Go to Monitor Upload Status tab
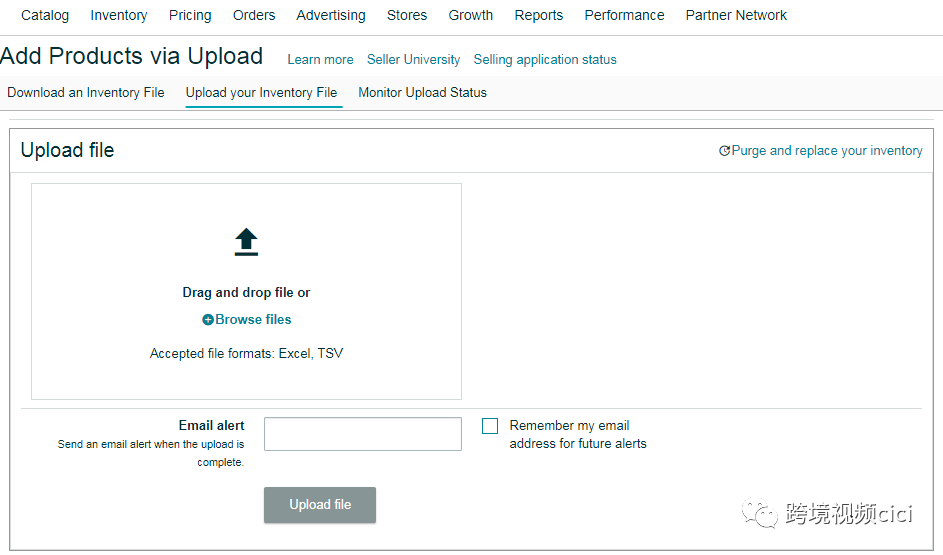Screen dimensions: 943x555 422,93
